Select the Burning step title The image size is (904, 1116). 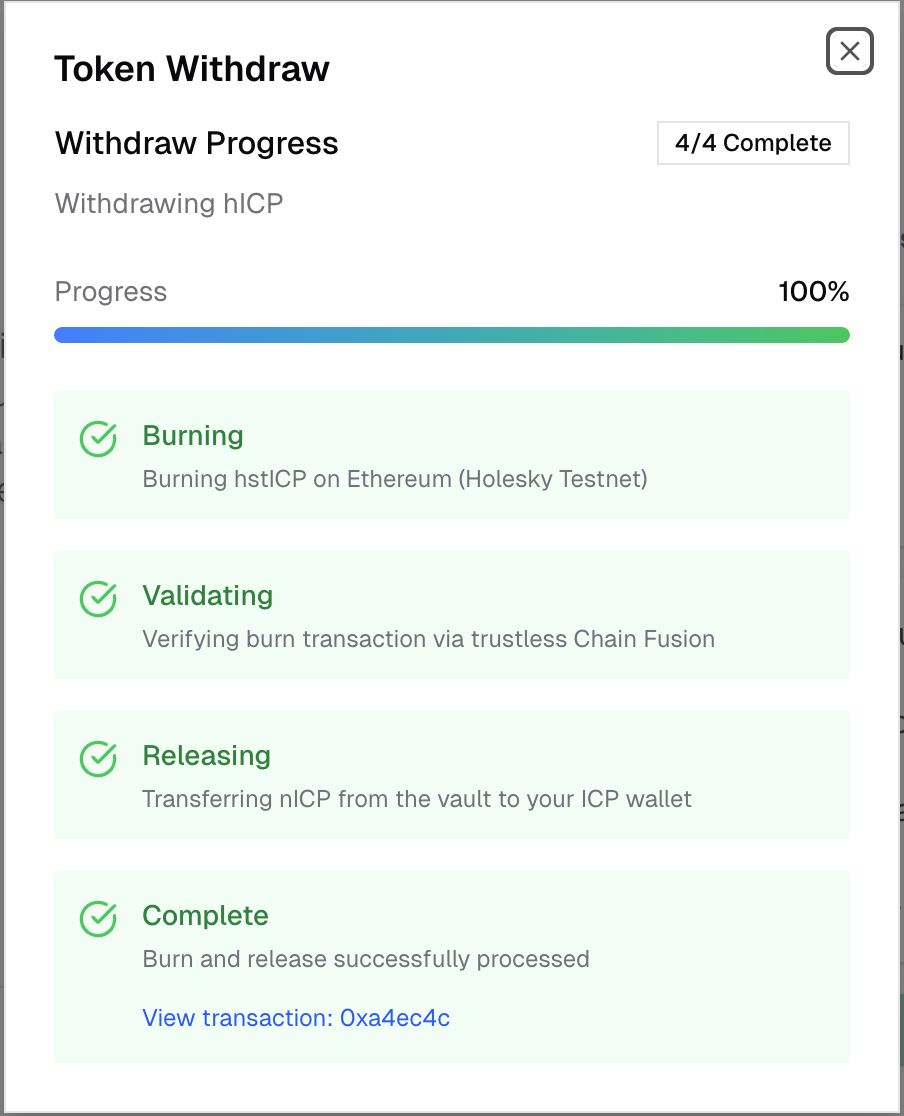tap(193, 436)
